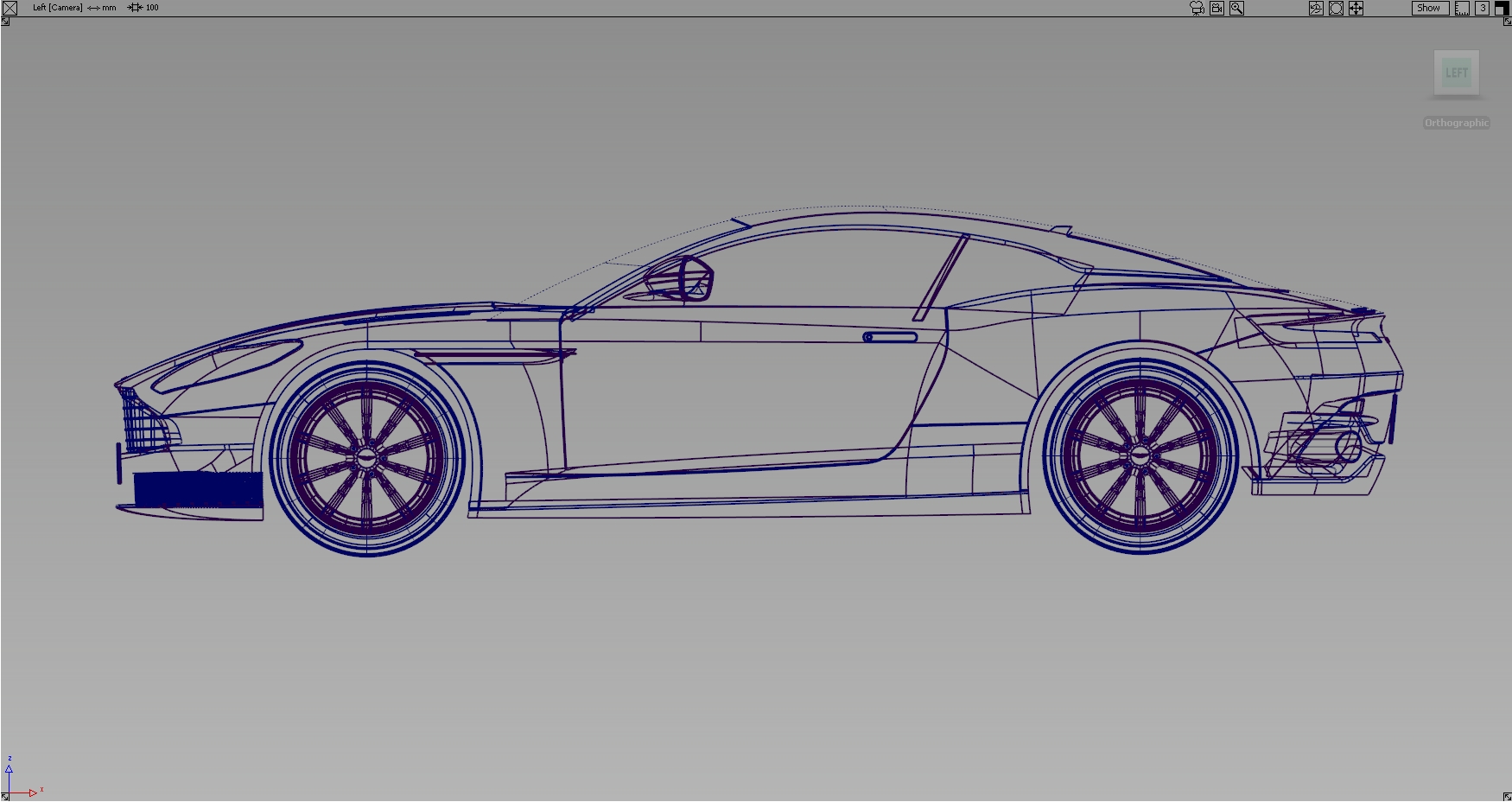Viewport: 1512px width, 802px height.
Task: Select the movie camera icon in the toolbar
Action: click(x=1197, y=8)
